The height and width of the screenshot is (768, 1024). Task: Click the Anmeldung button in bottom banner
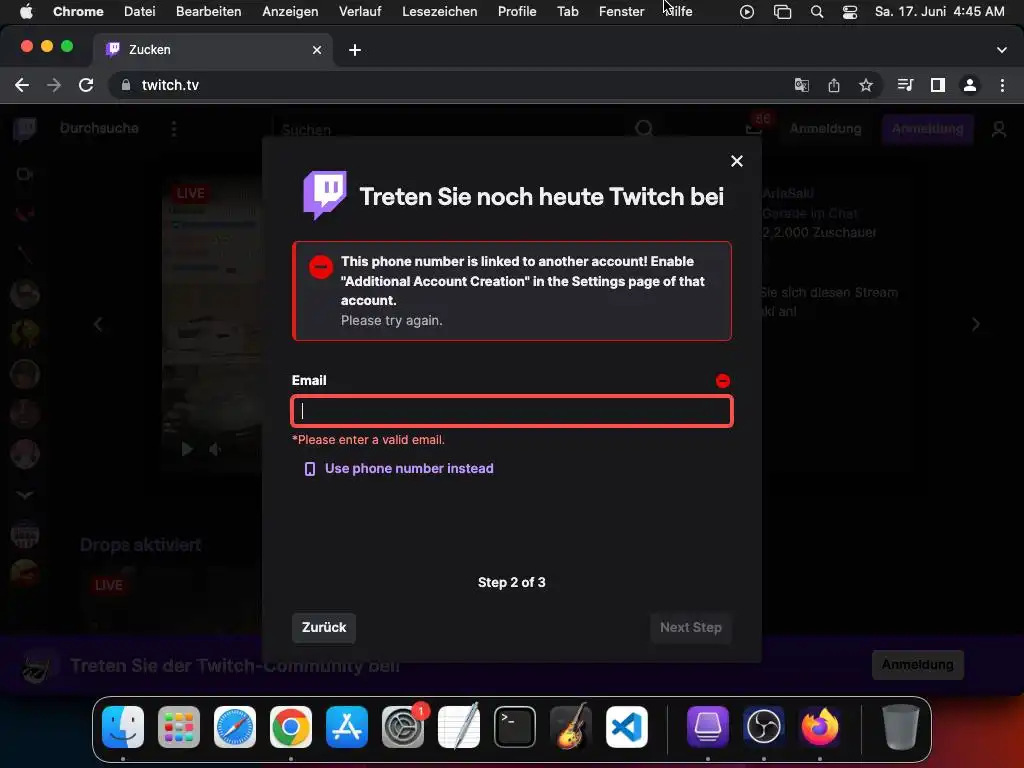tap(918, 665)
